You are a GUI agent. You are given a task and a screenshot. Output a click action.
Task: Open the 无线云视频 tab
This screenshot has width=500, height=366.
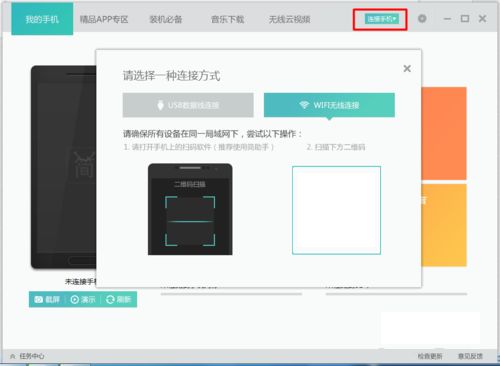[x=290, y=19]
